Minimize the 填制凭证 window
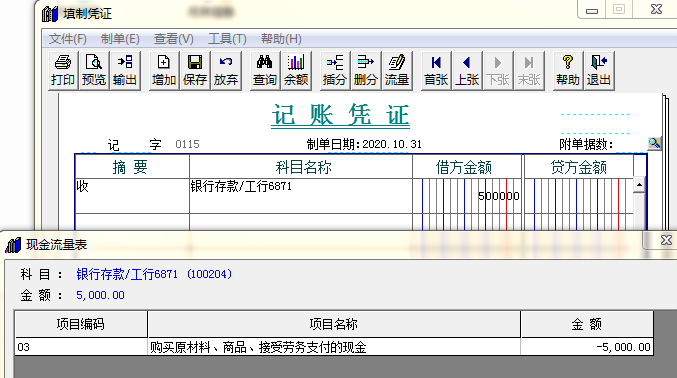The image size is (677, 378). click(592, 10)
